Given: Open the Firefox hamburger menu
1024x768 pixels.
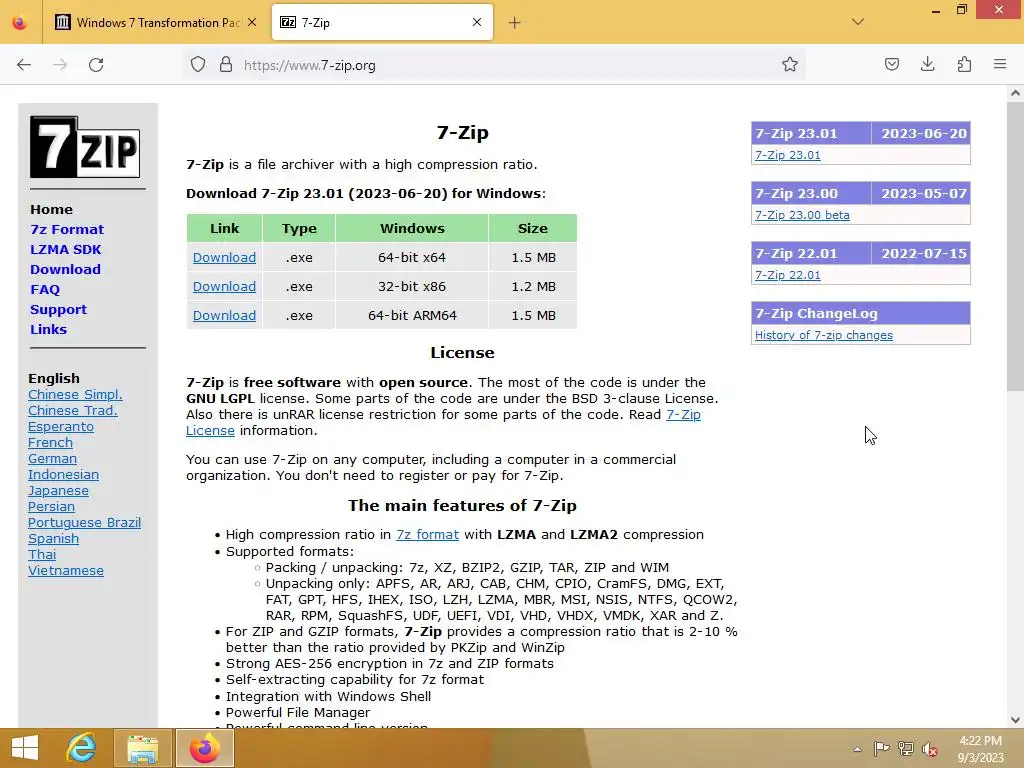Looking at the screenshot, I should (x=1000, y=65).
